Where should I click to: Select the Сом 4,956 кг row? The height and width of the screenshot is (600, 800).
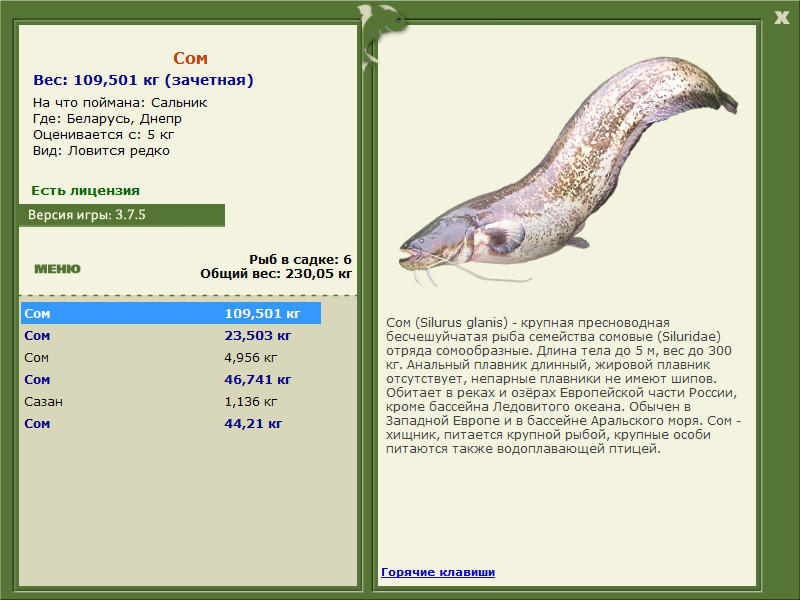point(171,358)
